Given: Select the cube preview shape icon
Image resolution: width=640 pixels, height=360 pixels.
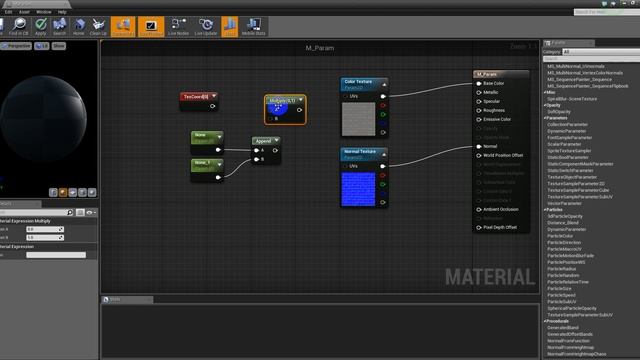Looking at the screenshot, I should point(82,192).
